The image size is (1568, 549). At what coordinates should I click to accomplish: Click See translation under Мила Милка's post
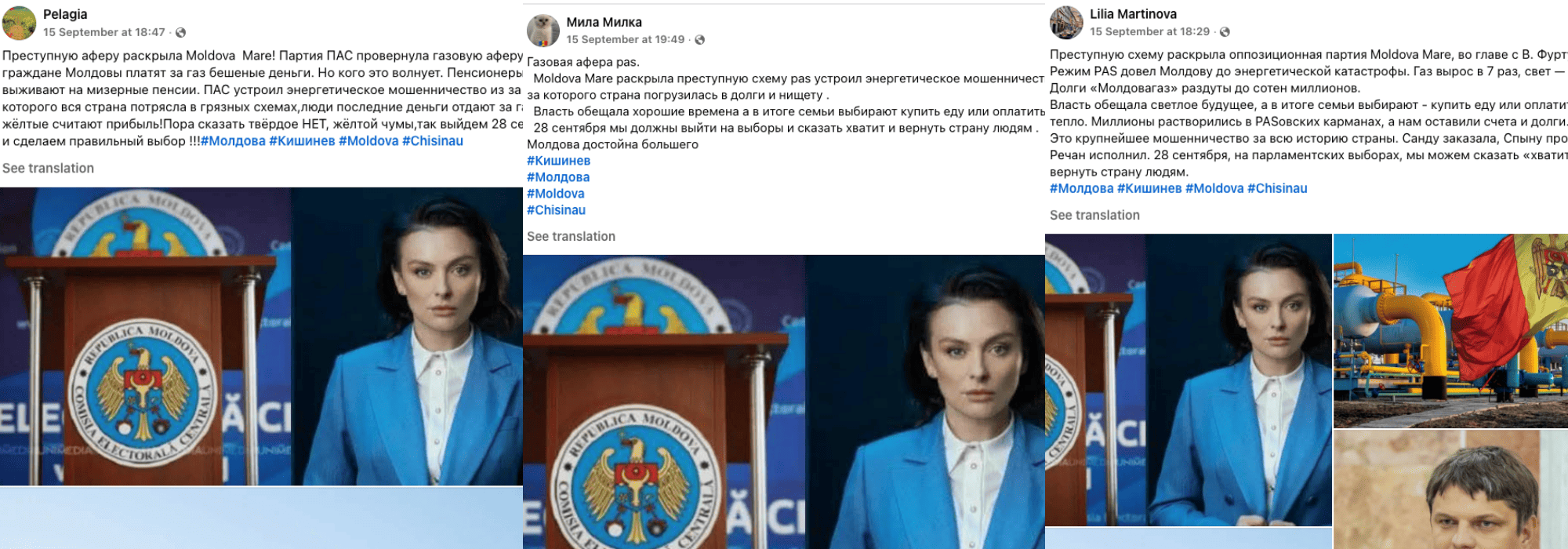click(x=571, y=236)
